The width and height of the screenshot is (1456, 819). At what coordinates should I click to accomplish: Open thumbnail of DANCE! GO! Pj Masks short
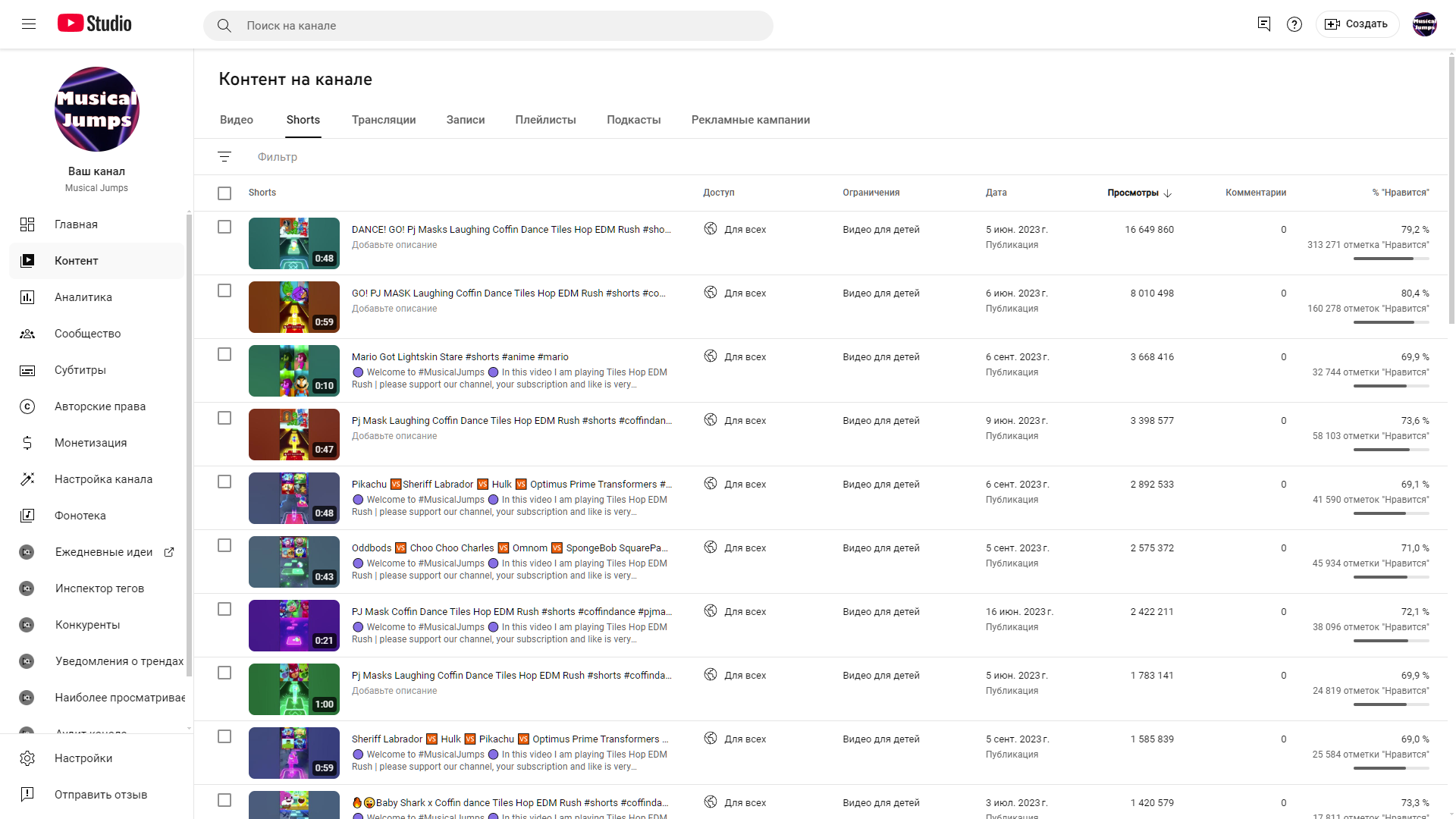tap(294, 243)
